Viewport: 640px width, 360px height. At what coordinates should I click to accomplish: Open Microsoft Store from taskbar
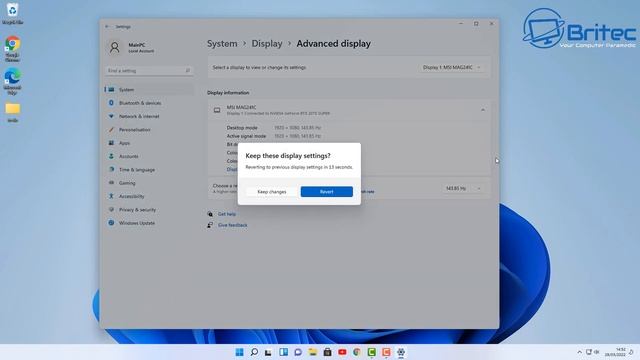(327, 352)
